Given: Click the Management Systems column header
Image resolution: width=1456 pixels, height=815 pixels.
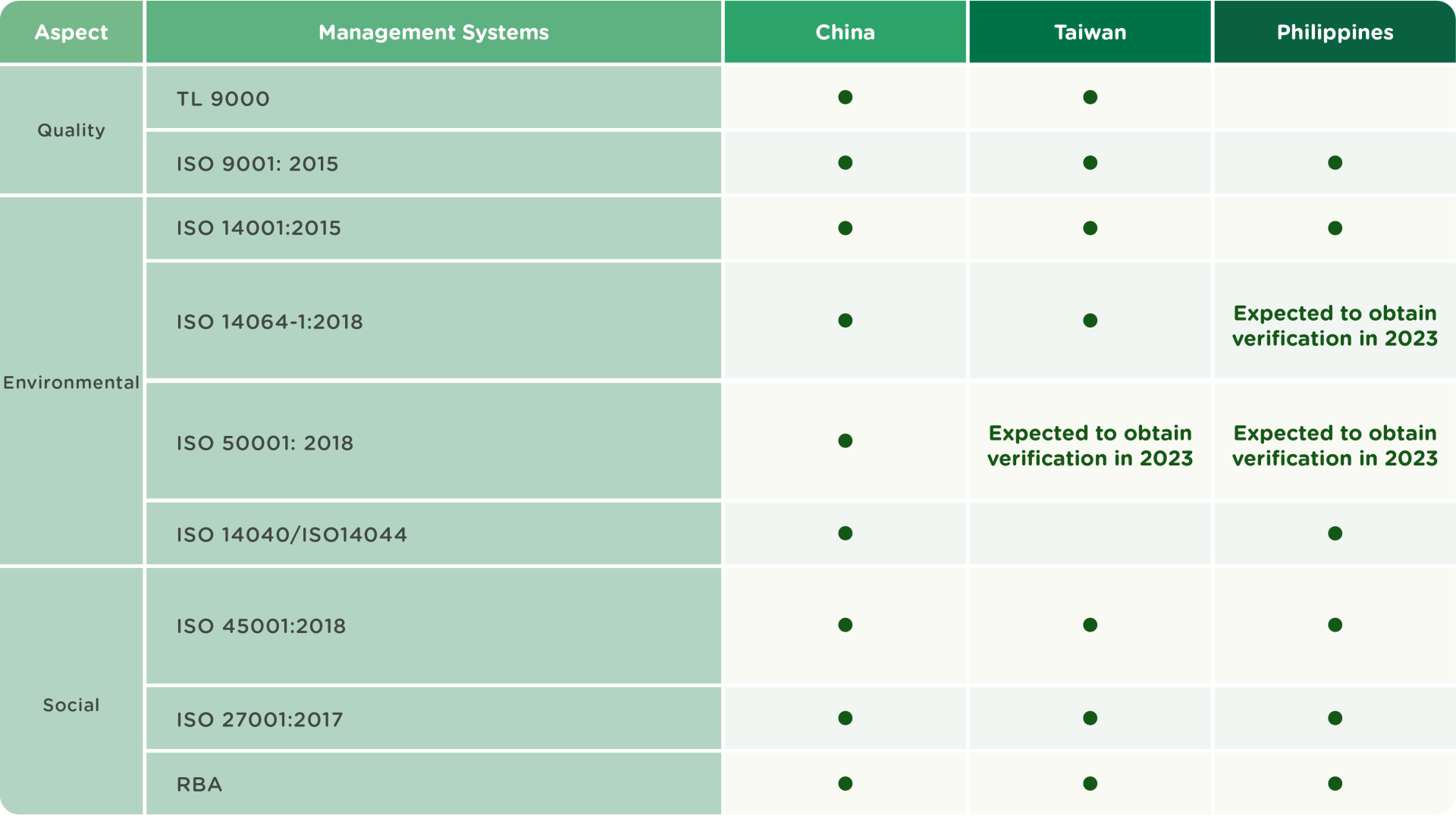Looking at the screenshot, I should coord(433,33).
